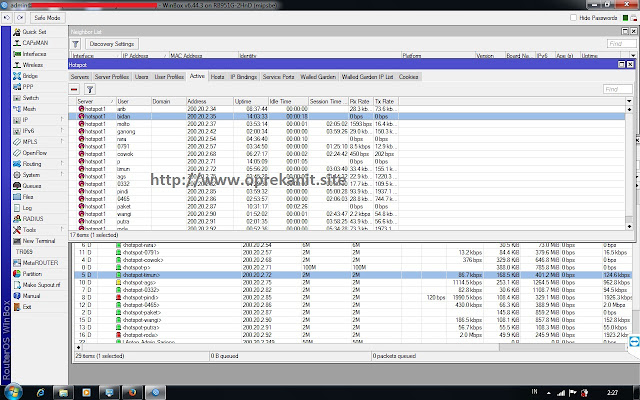
Task: Switch to the Service Ports tab
Action: click(x=278, y=77)
